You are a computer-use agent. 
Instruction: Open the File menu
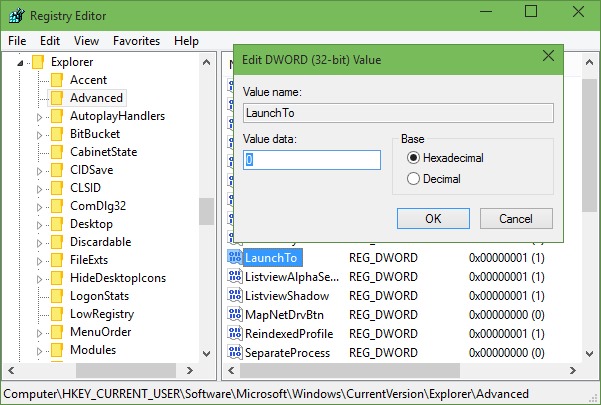coord(17,41)
